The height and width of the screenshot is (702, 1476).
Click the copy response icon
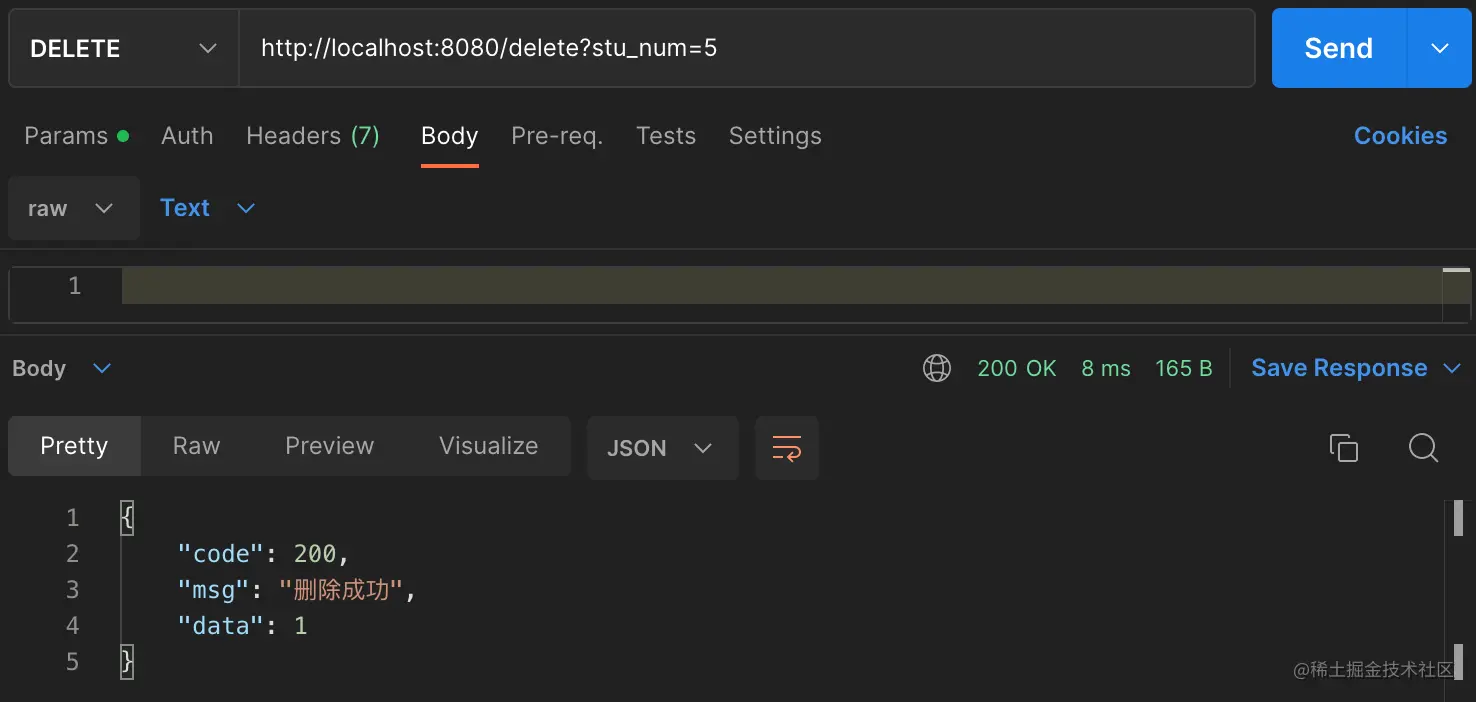pyautogui.click(x=1343, y=447)
